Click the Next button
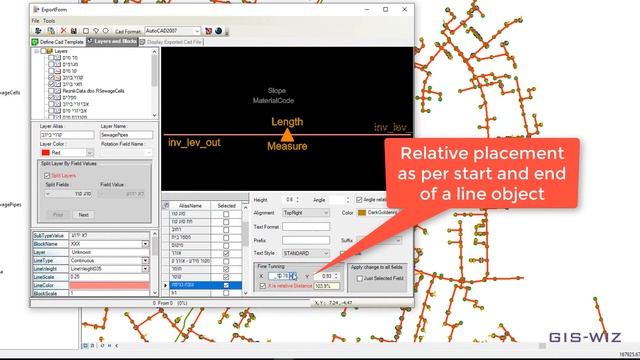 83,215
